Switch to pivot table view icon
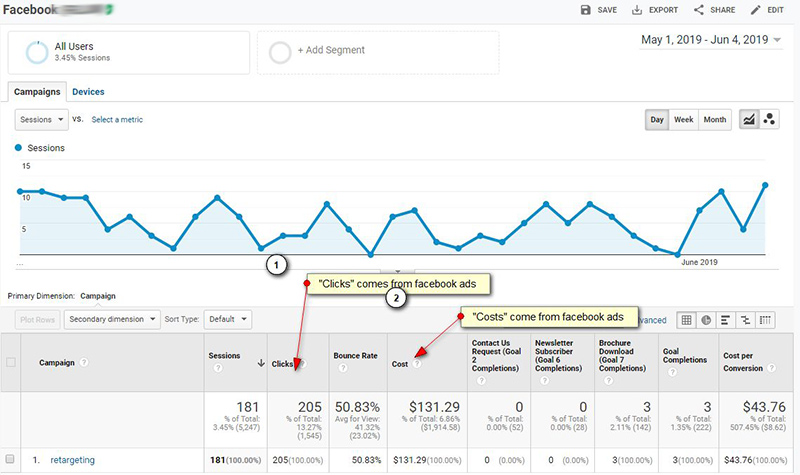This screenshot has height=475, width=800. click(767, 320)
